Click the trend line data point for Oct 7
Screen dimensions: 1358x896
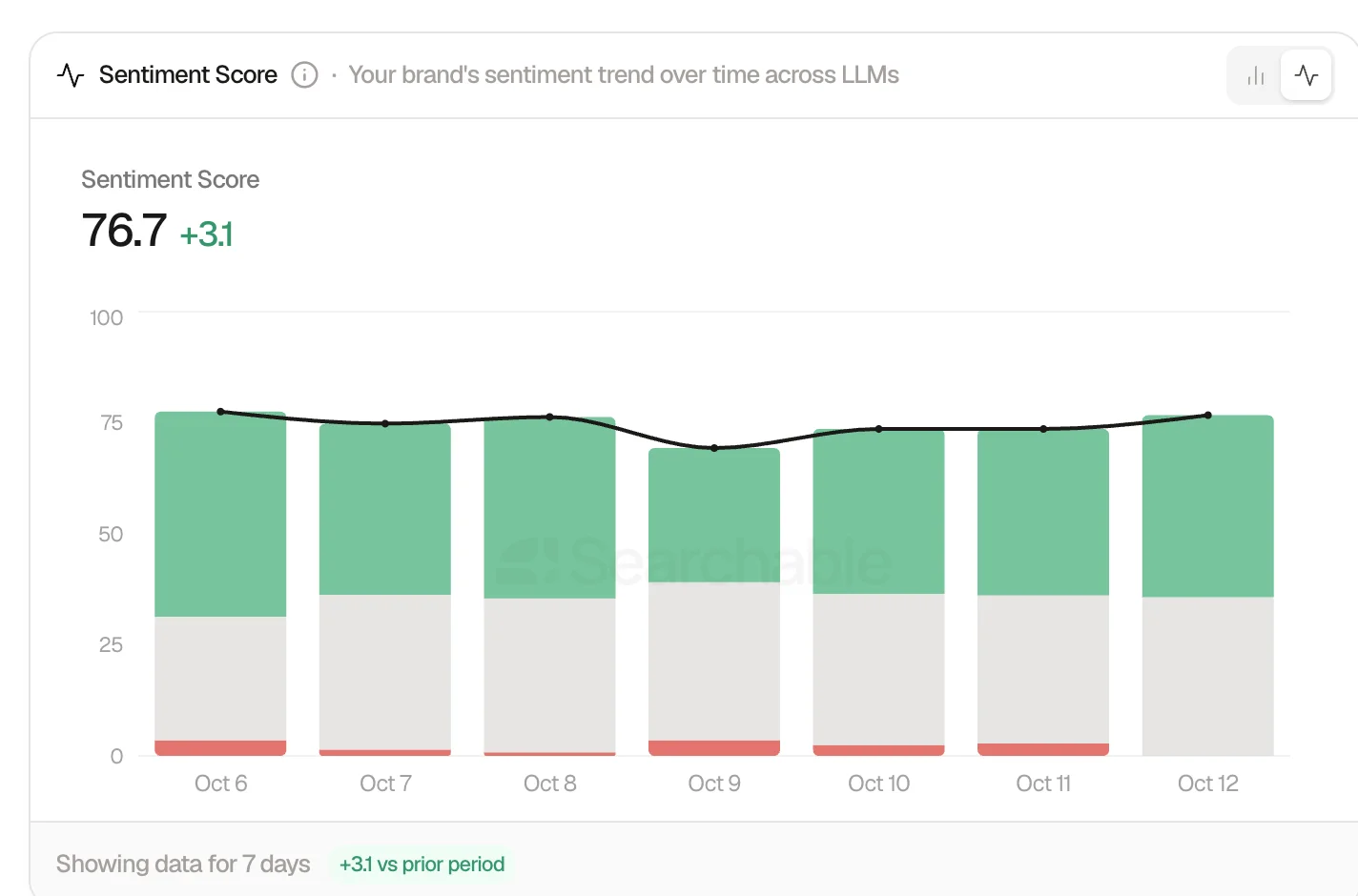385,423
